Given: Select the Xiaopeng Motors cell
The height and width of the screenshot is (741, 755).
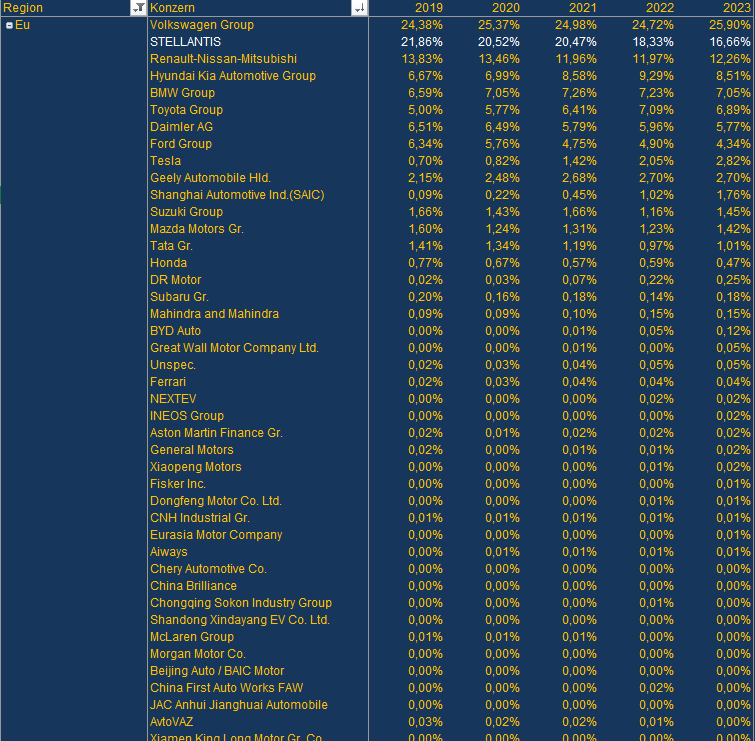Looking at the screenshot, I should coord(196,467).
